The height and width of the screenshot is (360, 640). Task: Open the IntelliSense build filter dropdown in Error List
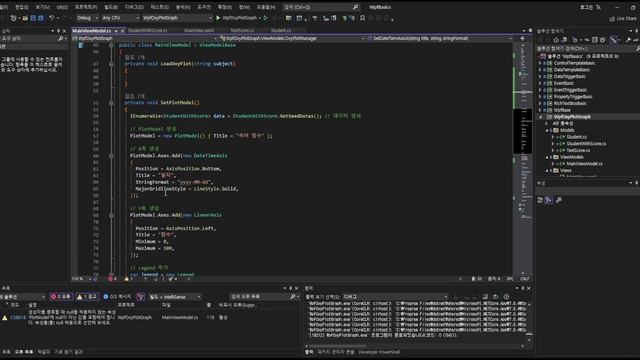coord(175,297)
